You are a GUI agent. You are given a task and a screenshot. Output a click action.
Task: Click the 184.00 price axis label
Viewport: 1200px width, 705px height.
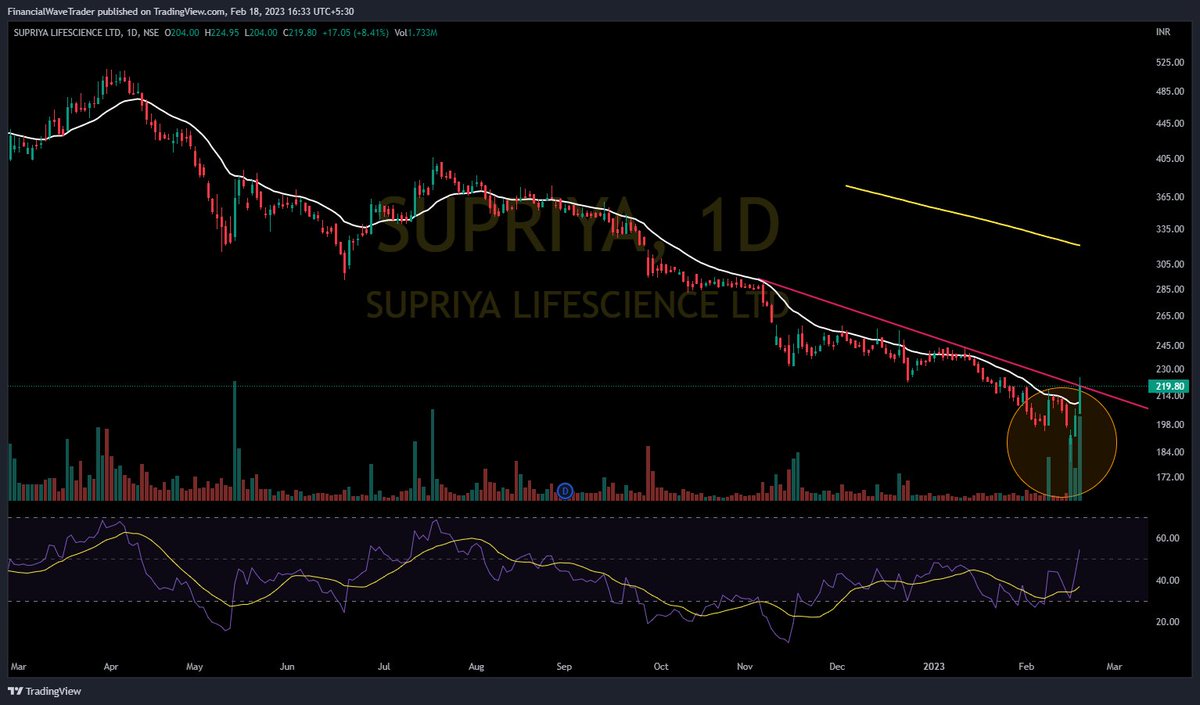[x=1169, y=452]
